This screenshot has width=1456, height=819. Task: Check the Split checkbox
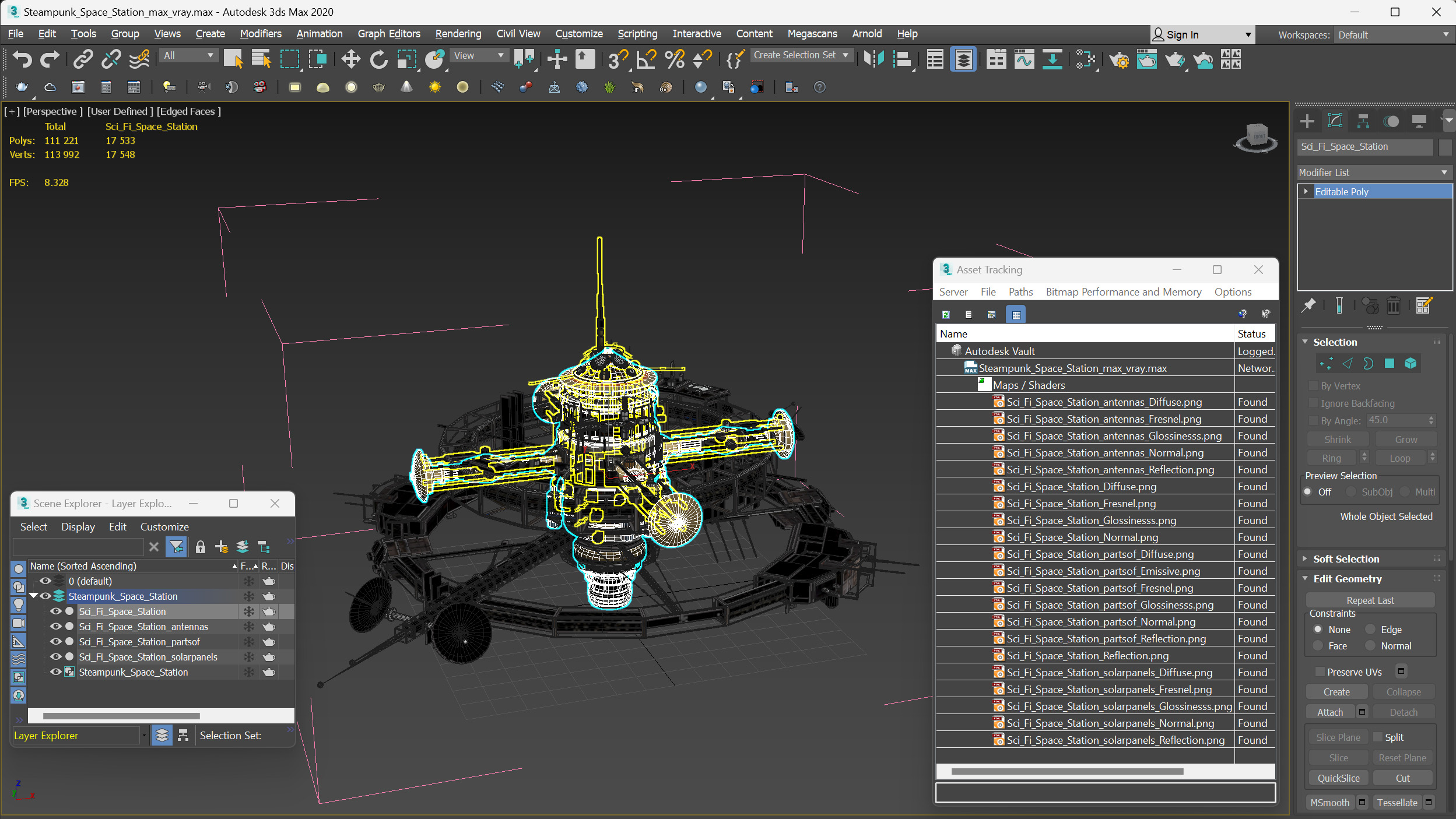(1377, 737)
